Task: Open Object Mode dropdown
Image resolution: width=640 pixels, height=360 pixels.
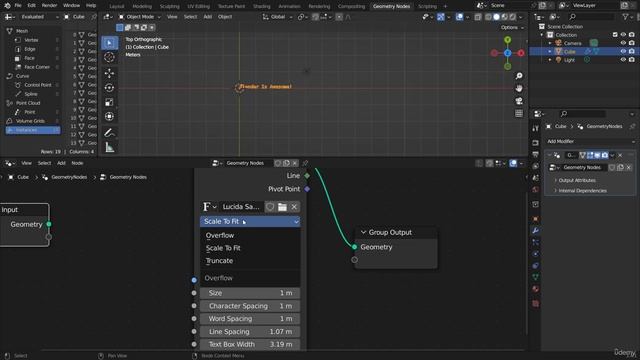Action: pyautogui.click(x=140, y=17)
